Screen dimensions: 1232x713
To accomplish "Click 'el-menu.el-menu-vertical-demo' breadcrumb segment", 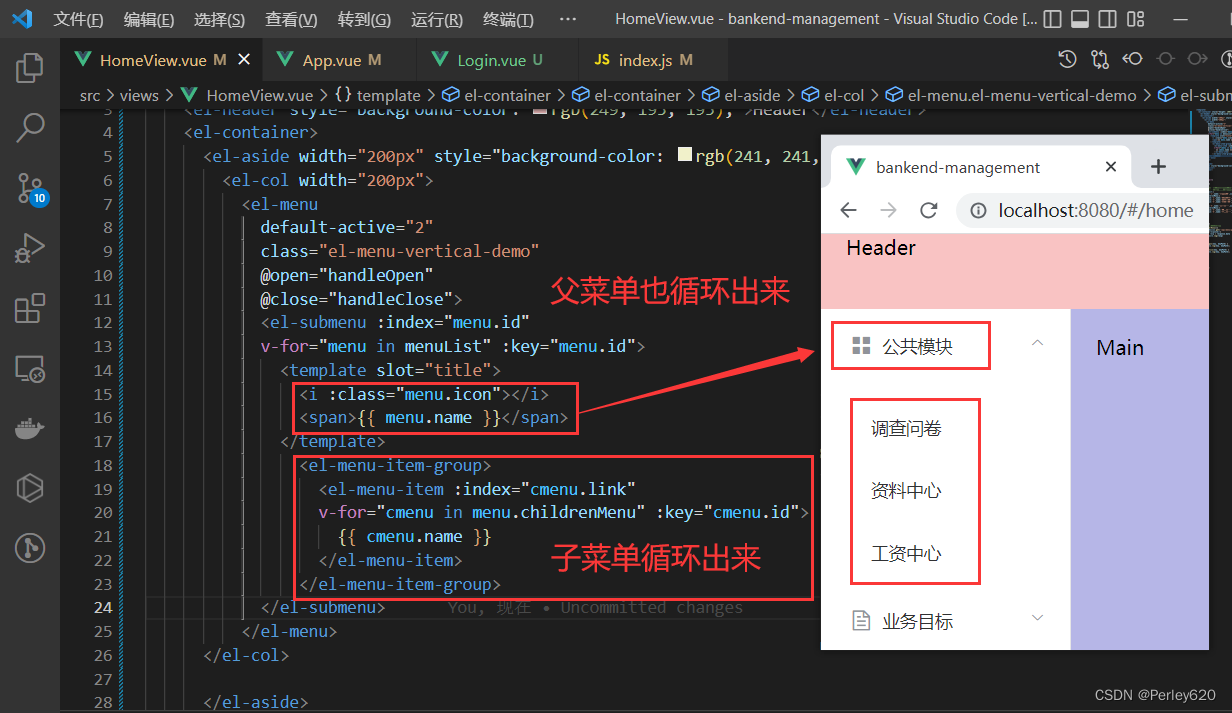I will coord(1022,95).
